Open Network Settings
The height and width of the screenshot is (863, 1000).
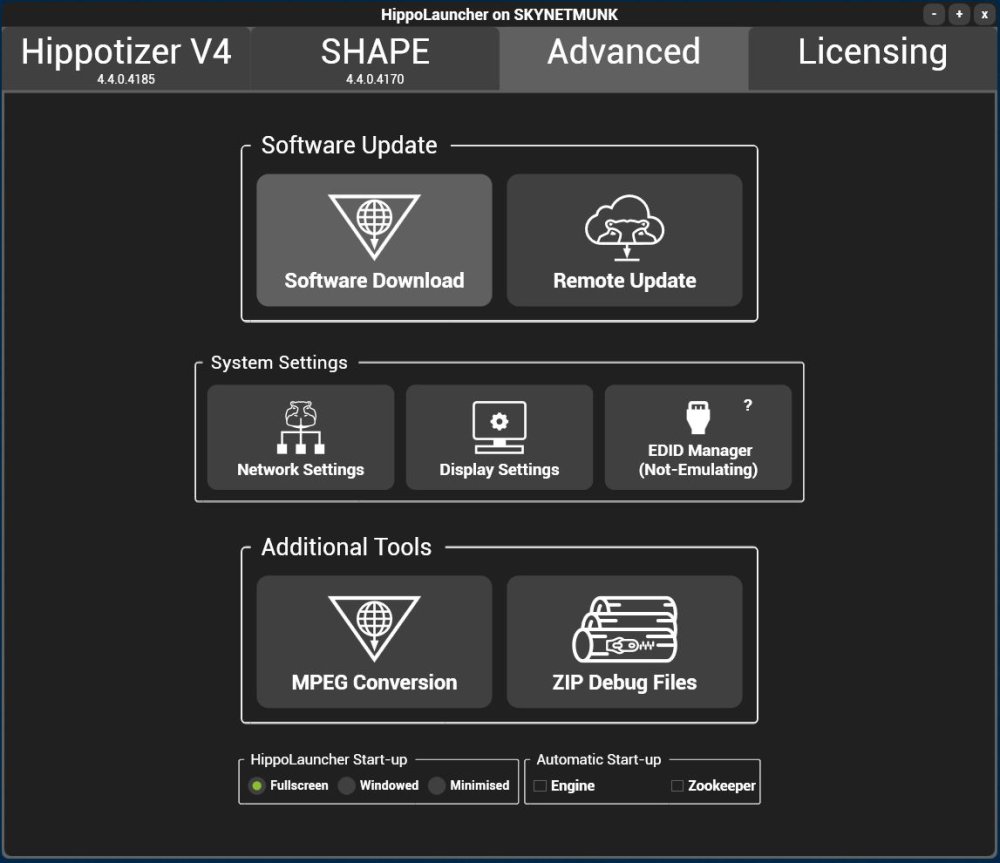pos(299,437)
